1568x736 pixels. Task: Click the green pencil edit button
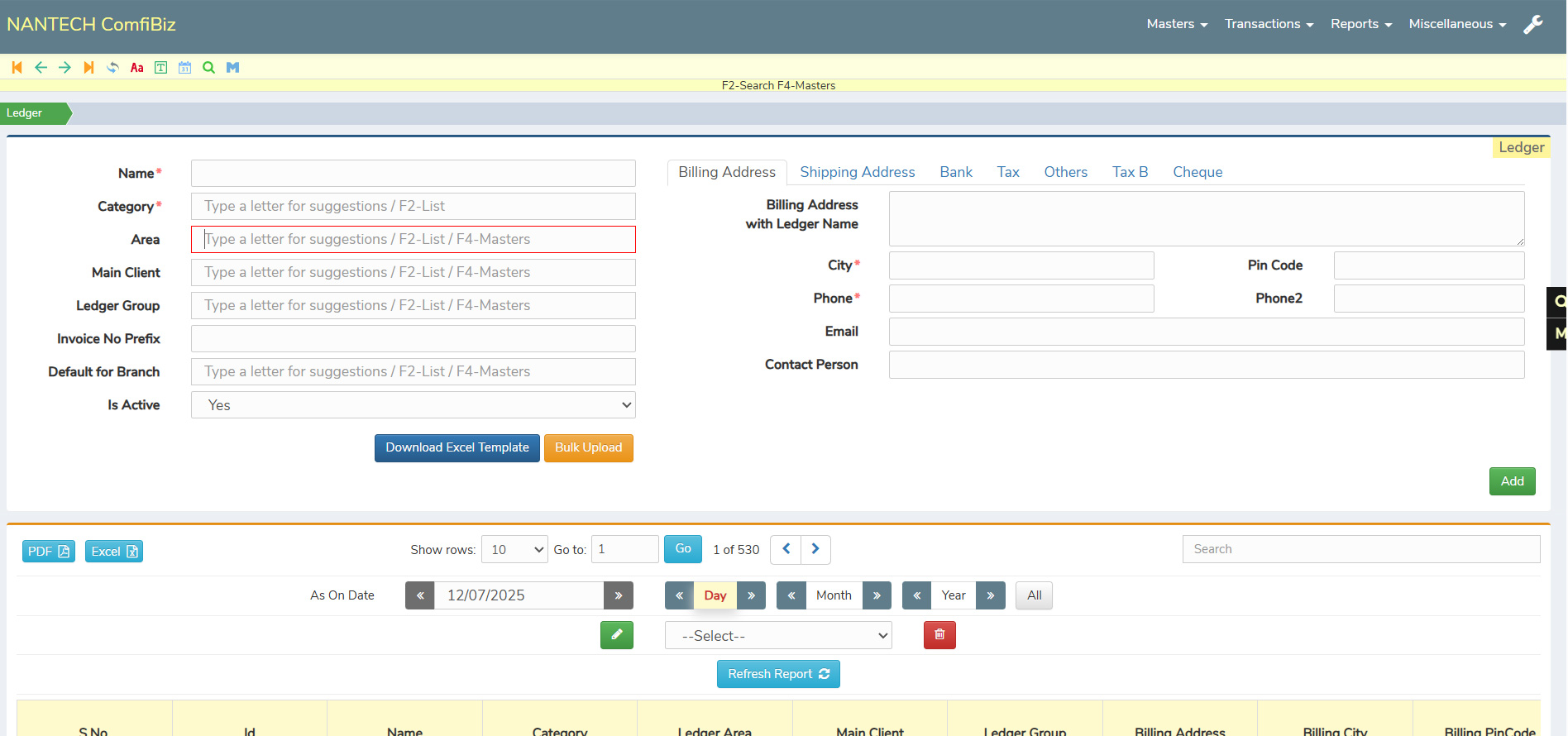click(616, 635)
